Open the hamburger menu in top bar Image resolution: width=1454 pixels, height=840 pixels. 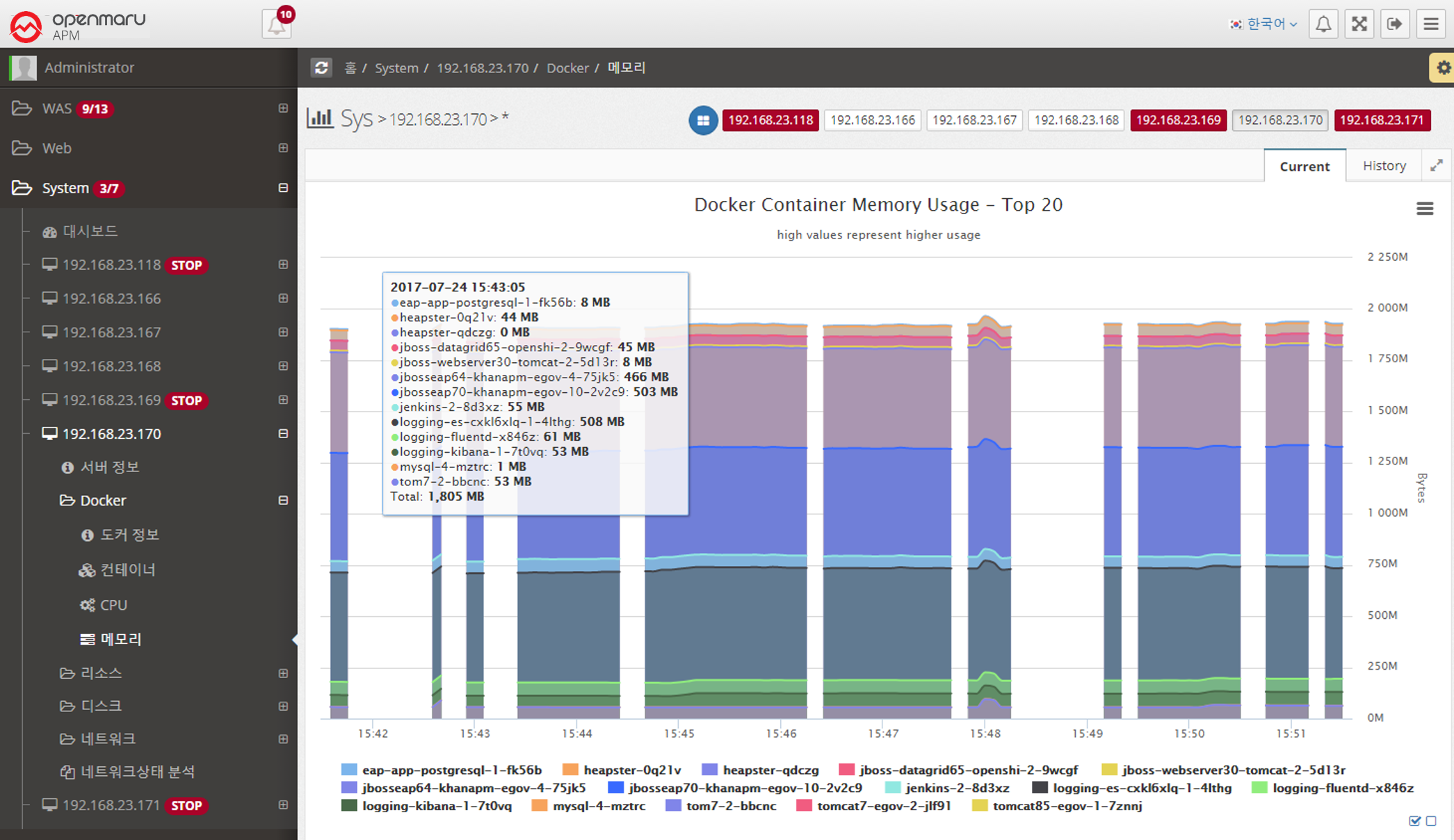tap(1431, 24)
